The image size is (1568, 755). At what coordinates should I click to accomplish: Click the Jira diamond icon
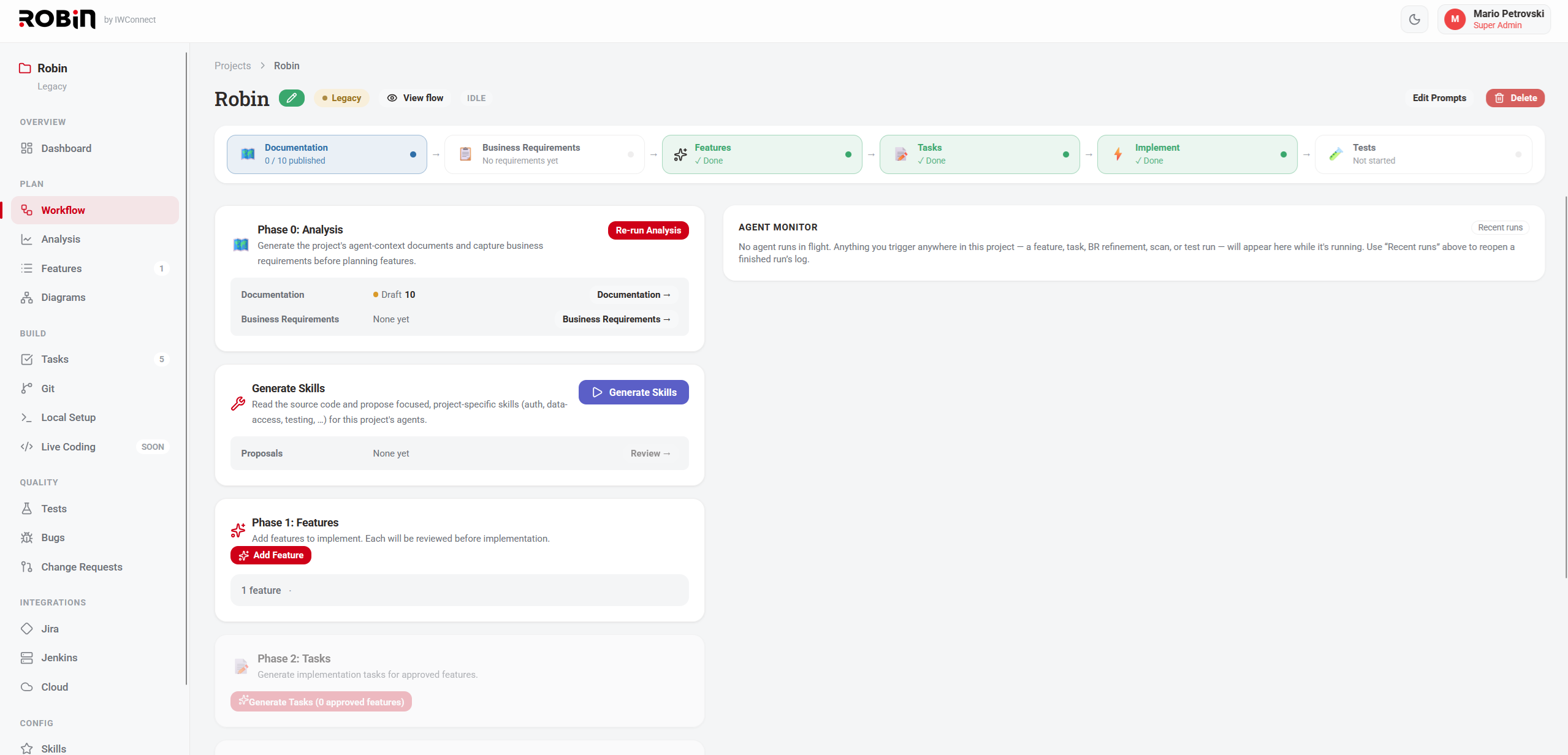click(26, 629)
